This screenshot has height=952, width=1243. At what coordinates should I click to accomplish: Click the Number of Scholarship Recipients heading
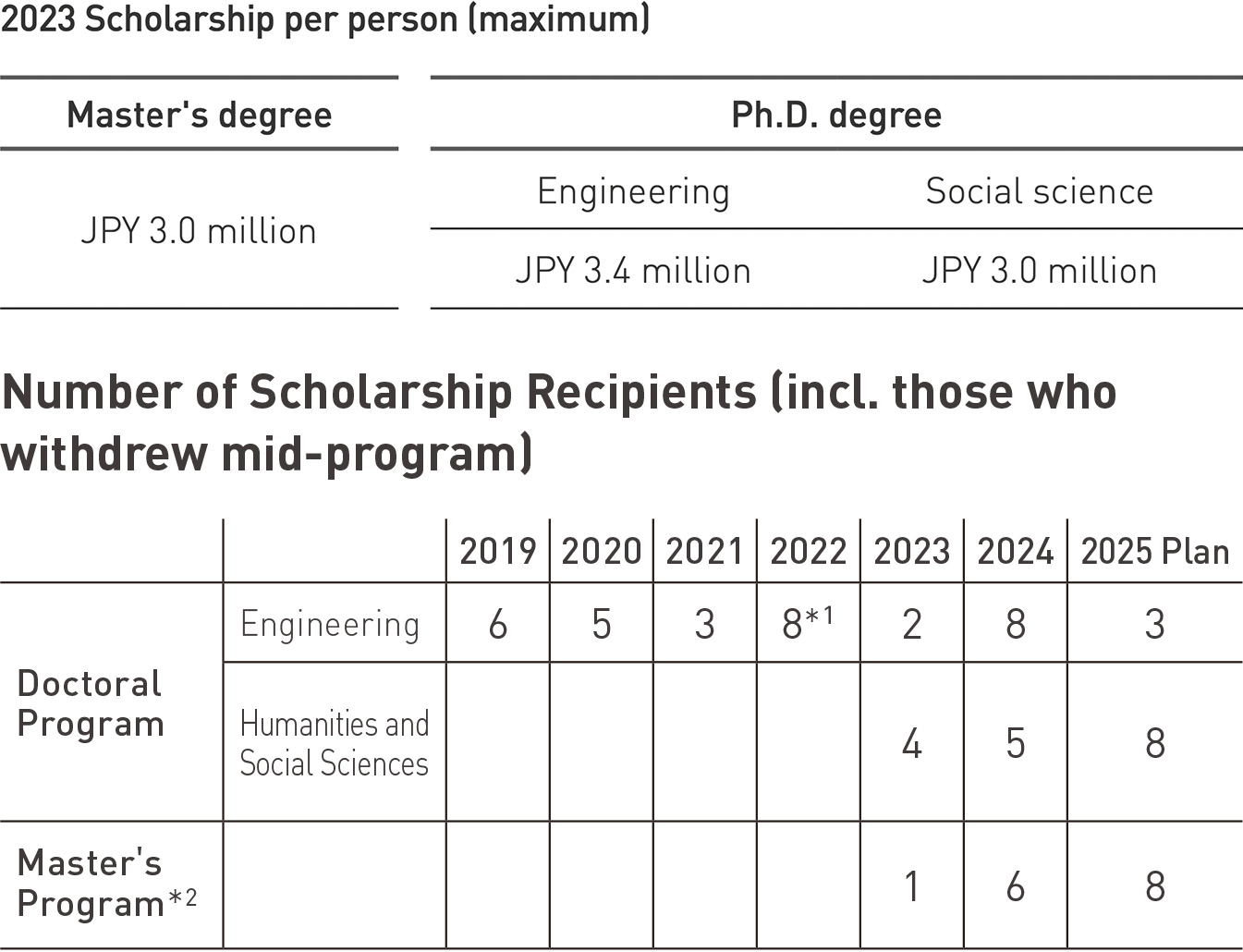click(x=559, y=422)
